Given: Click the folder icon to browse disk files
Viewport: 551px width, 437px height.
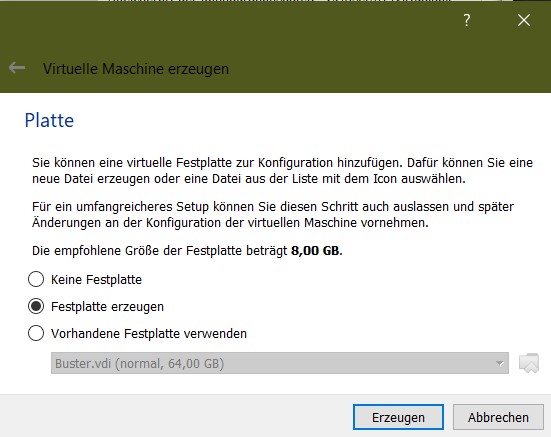Looking at the screenshot, I should click(529, 363).
